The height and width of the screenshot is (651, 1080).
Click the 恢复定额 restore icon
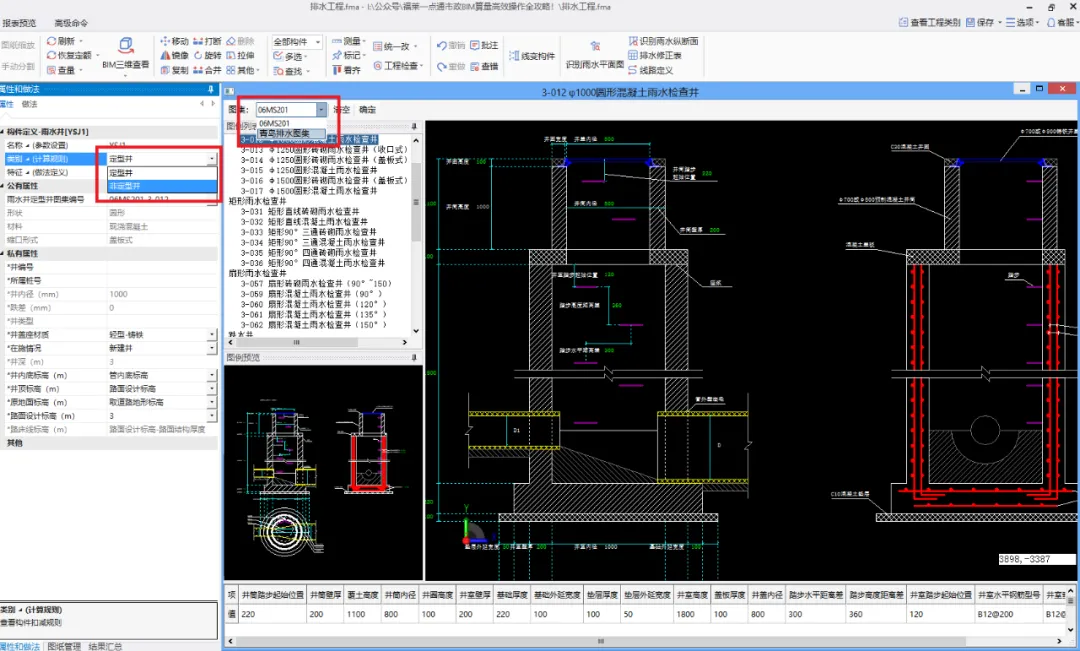[x=52, y=55]
